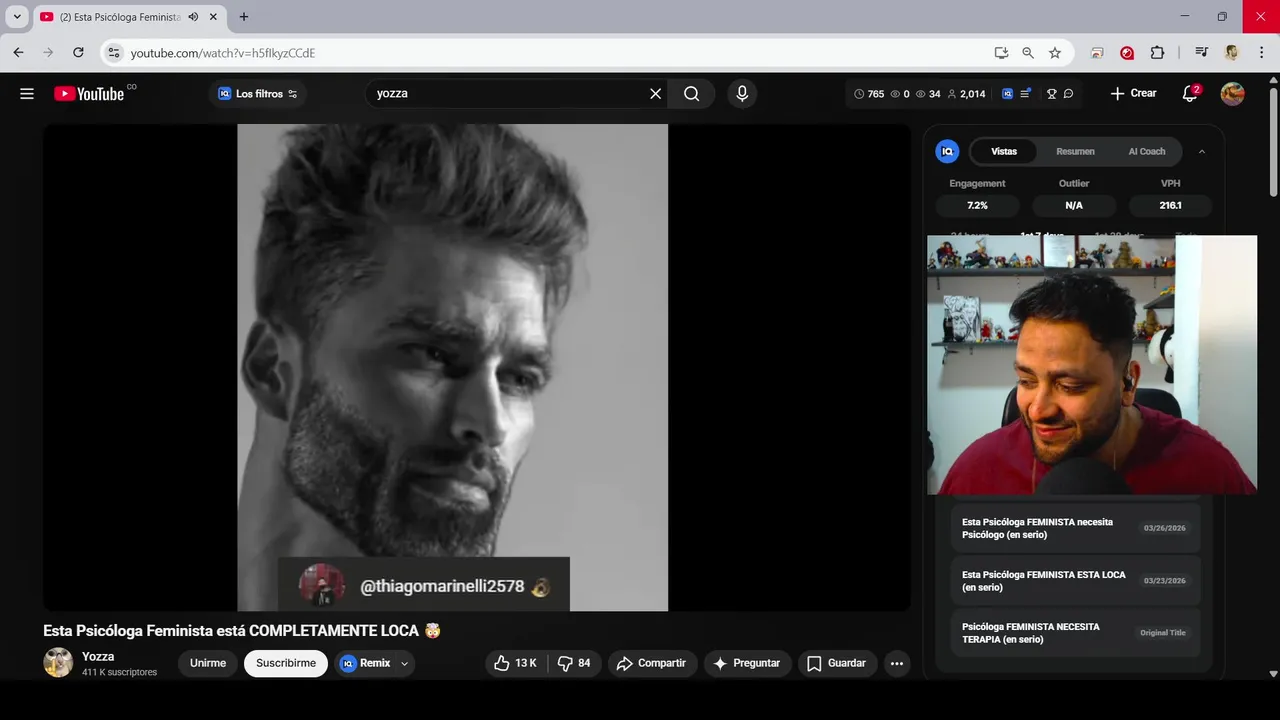The height and width of the screenshot is (720, 1280).
Task: Go to the YouTube home logo
Action: 89,93
